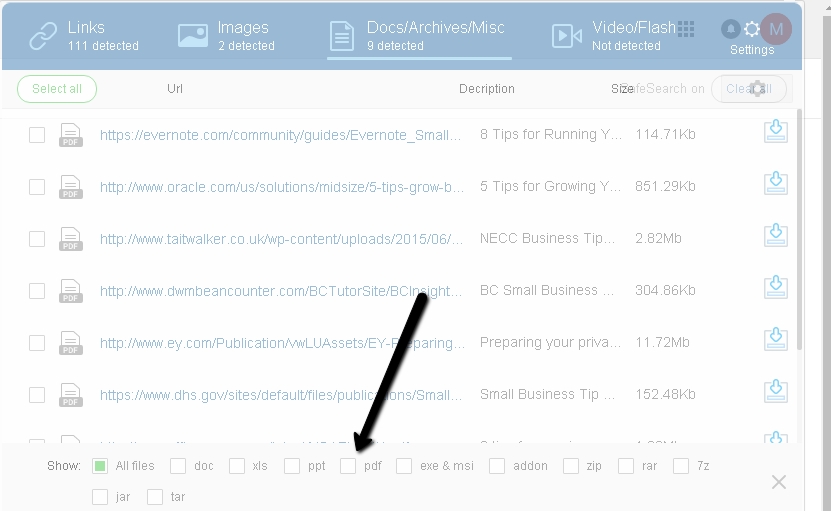Open Settings gear icon
The width and height of the screenshot is (831, 511).
point(752,30)
